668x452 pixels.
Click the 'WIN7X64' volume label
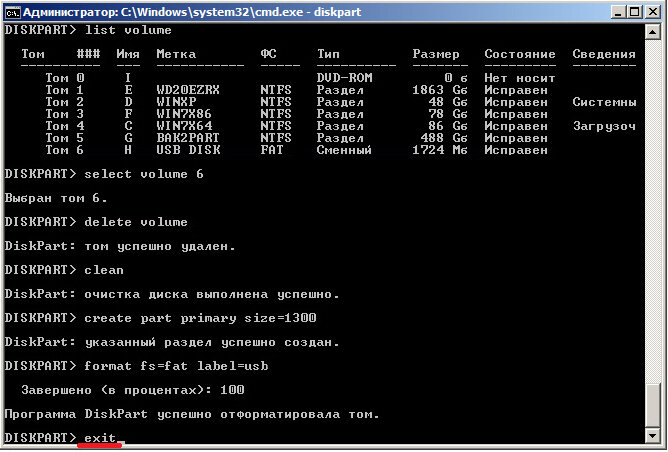(x=184, y=126)
